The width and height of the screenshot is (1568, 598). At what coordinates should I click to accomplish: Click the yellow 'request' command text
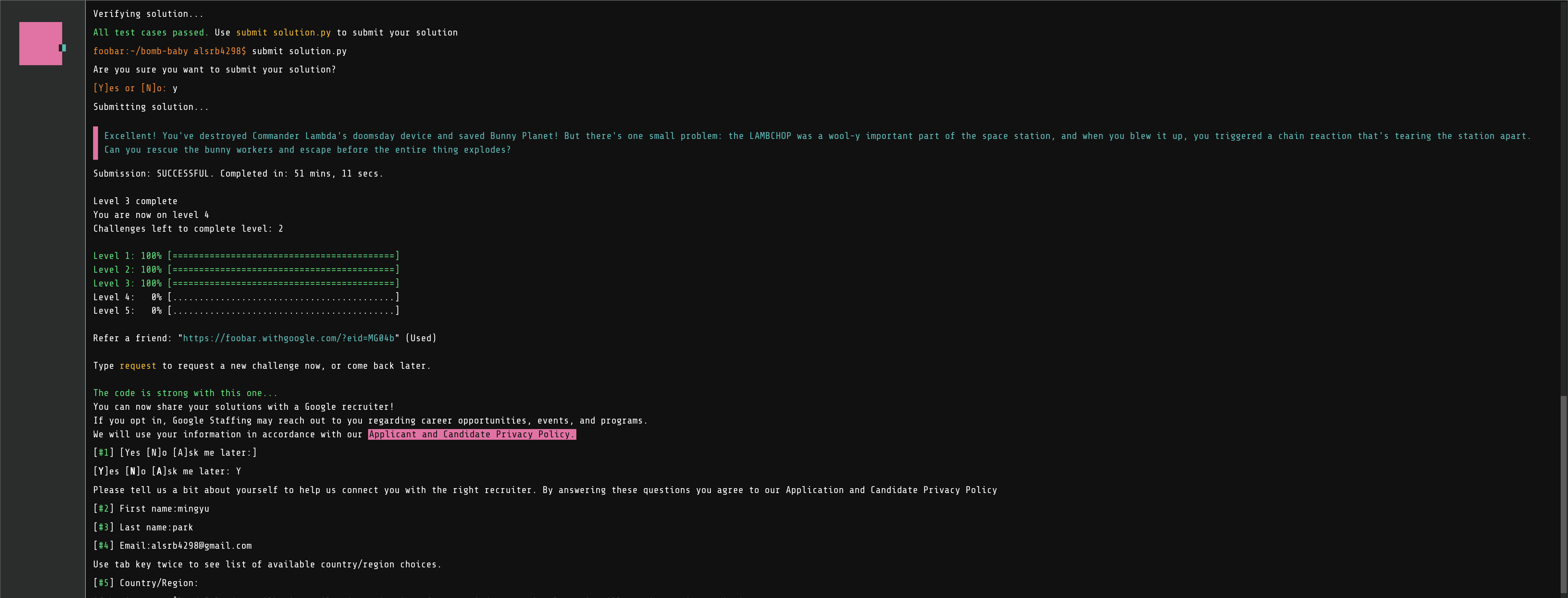coord(138,366)
